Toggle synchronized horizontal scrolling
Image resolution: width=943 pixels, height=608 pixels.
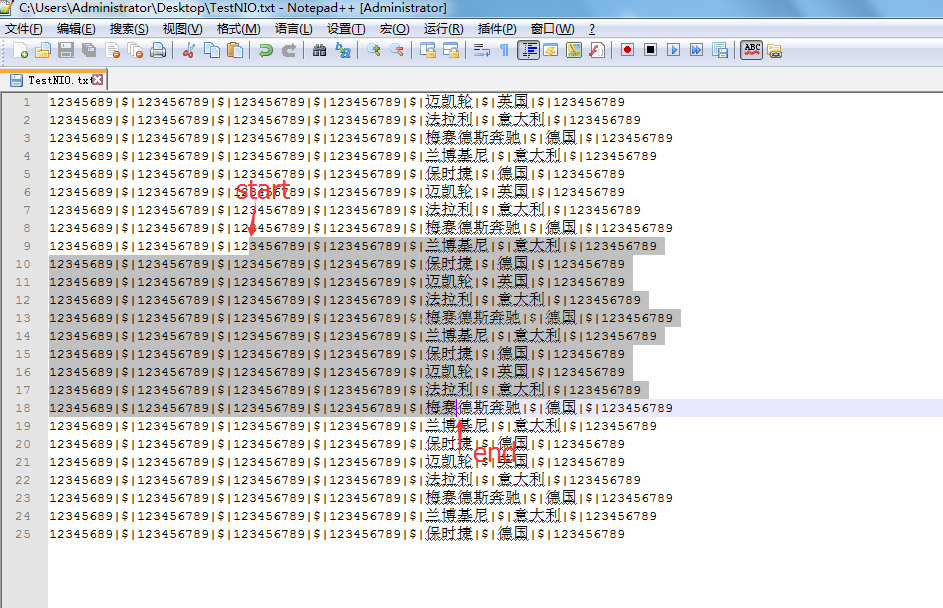click(451, 51)
